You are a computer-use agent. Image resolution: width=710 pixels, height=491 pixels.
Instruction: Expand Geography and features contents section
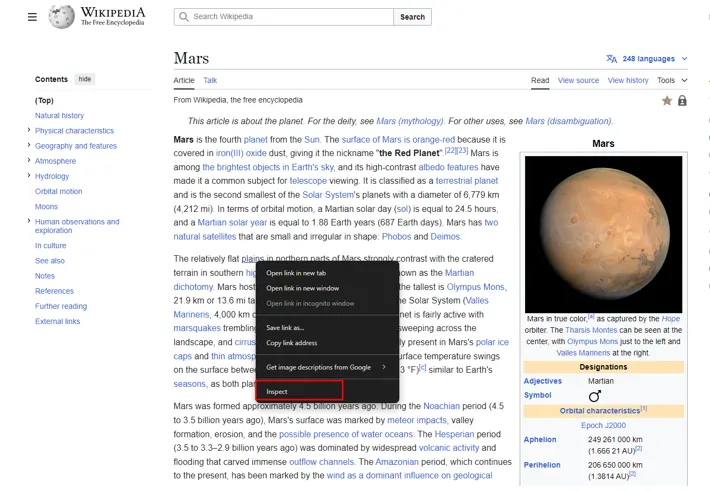point(29,145)
